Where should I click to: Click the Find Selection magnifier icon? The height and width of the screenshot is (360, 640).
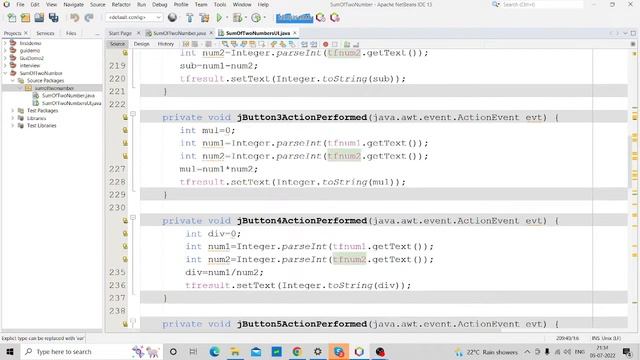224,44
